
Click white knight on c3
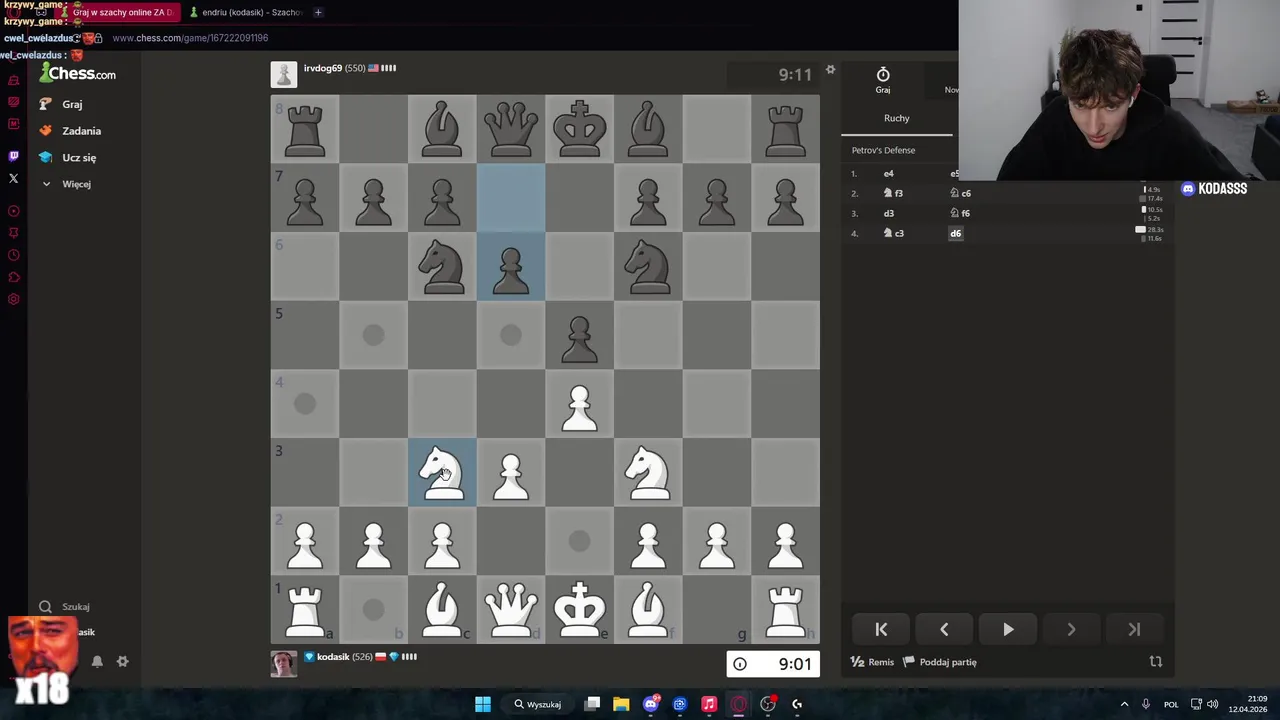click(x=442, y=473)
